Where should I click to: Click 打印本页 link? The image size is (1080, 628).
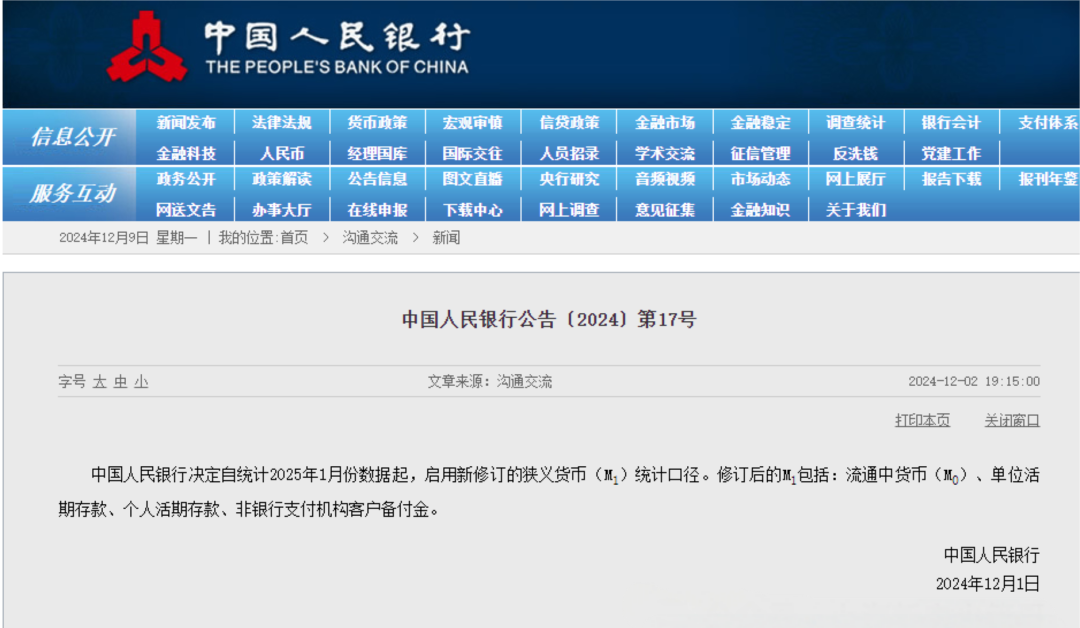[x=922, y=420]
